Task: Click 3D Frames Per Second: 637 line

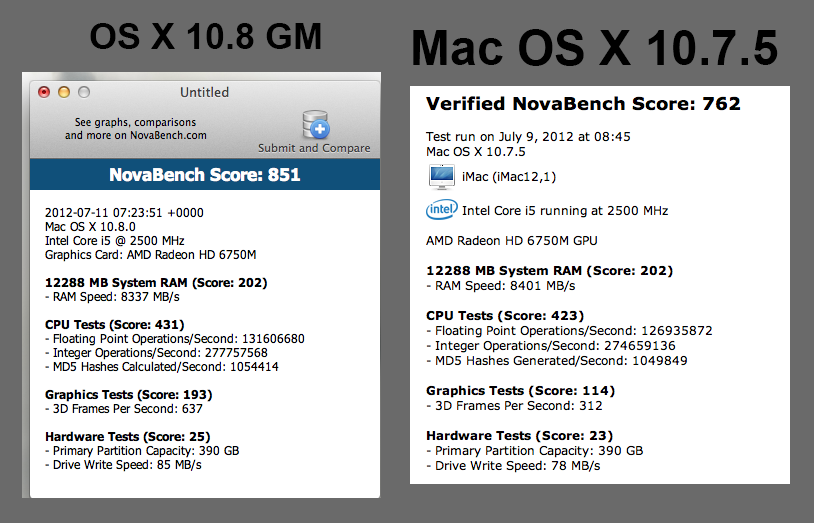Action: click(x=124, y=409)
